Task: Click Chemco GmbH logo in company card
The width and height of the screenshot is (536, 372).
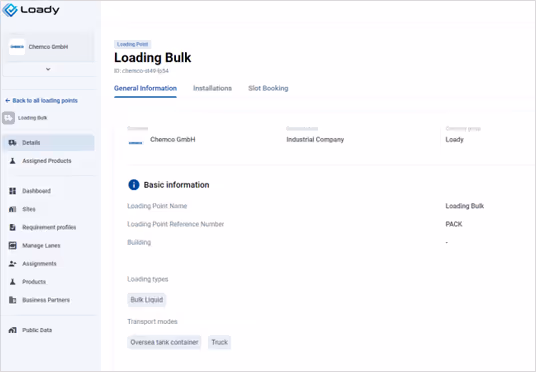Action: click(135, 143)
